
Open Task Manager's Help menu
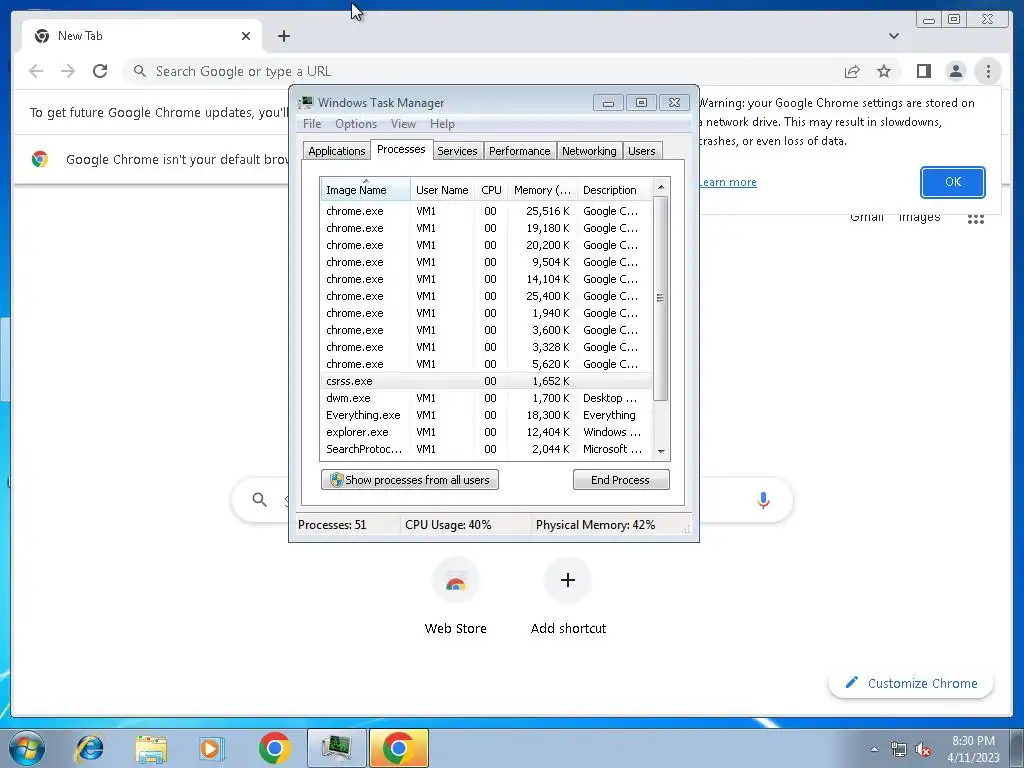point(442,123)
